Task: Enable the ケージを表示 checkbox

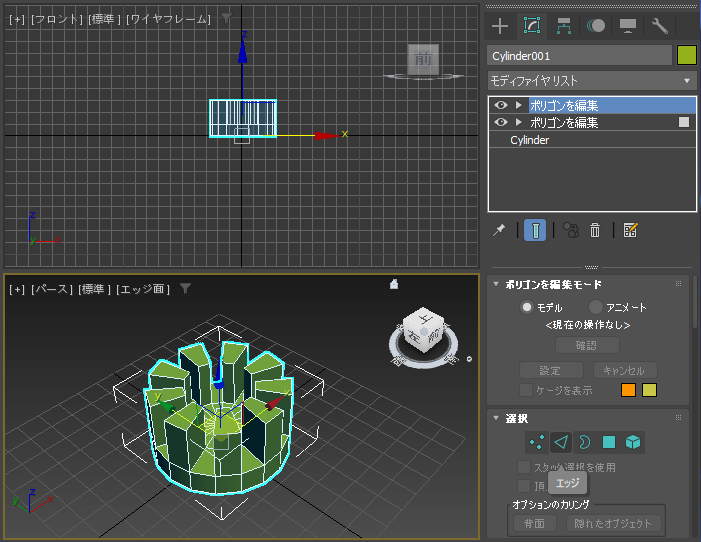Action: click(526, 390)
